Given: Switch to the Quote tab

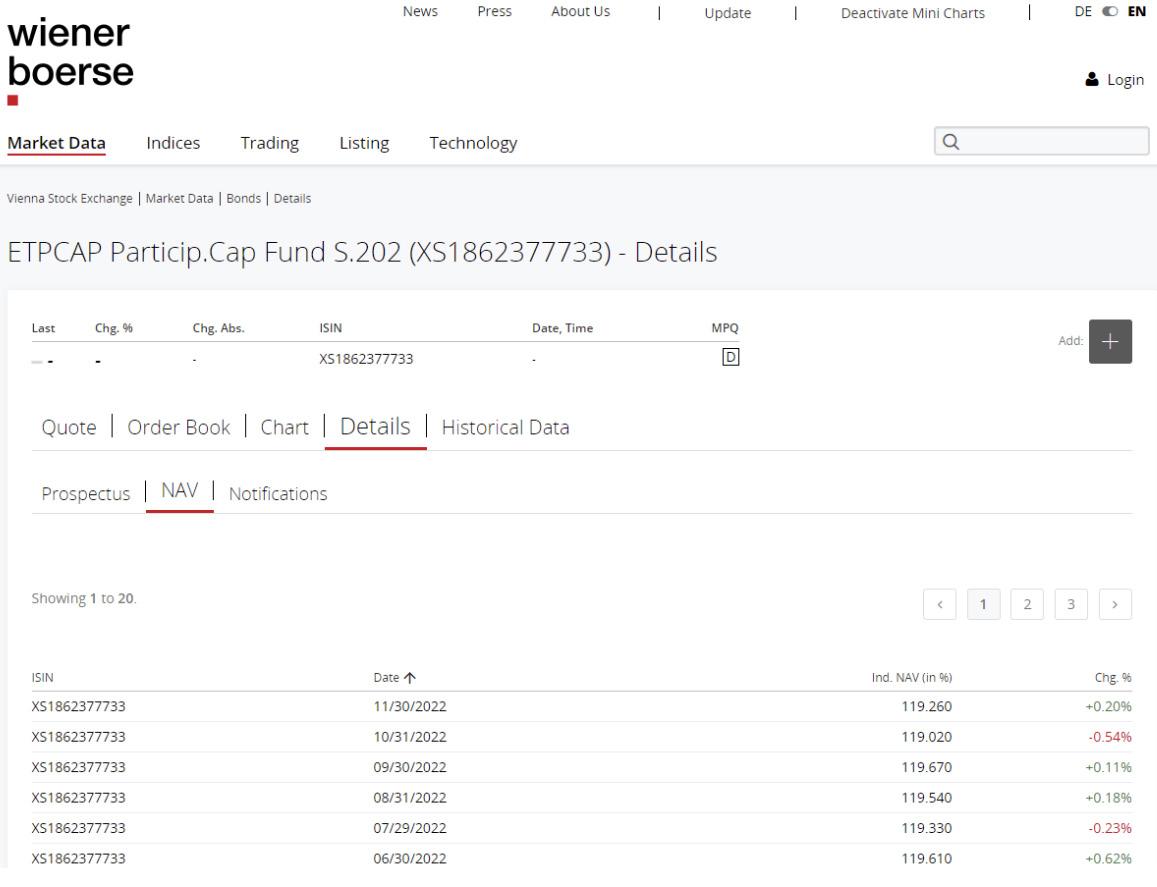Looking at the screenshot, I should point(69,427).
